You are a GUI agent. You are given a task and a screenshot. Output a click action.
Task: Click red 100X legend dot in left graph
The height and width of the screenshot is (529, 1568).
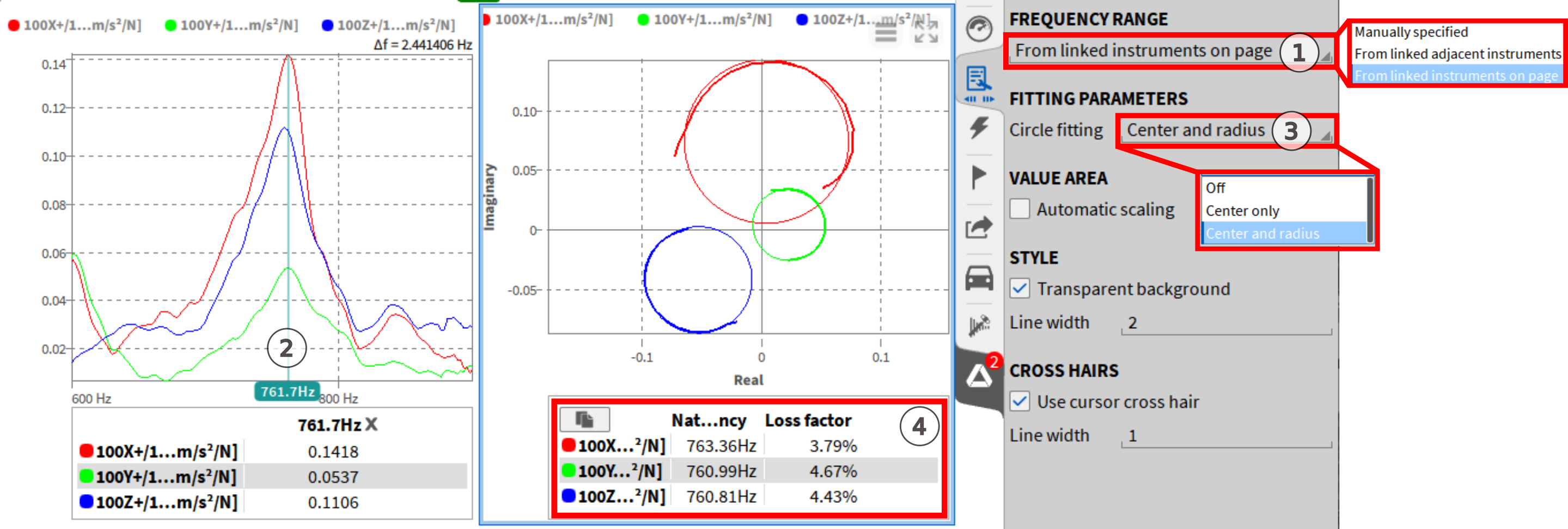(14, 26)
